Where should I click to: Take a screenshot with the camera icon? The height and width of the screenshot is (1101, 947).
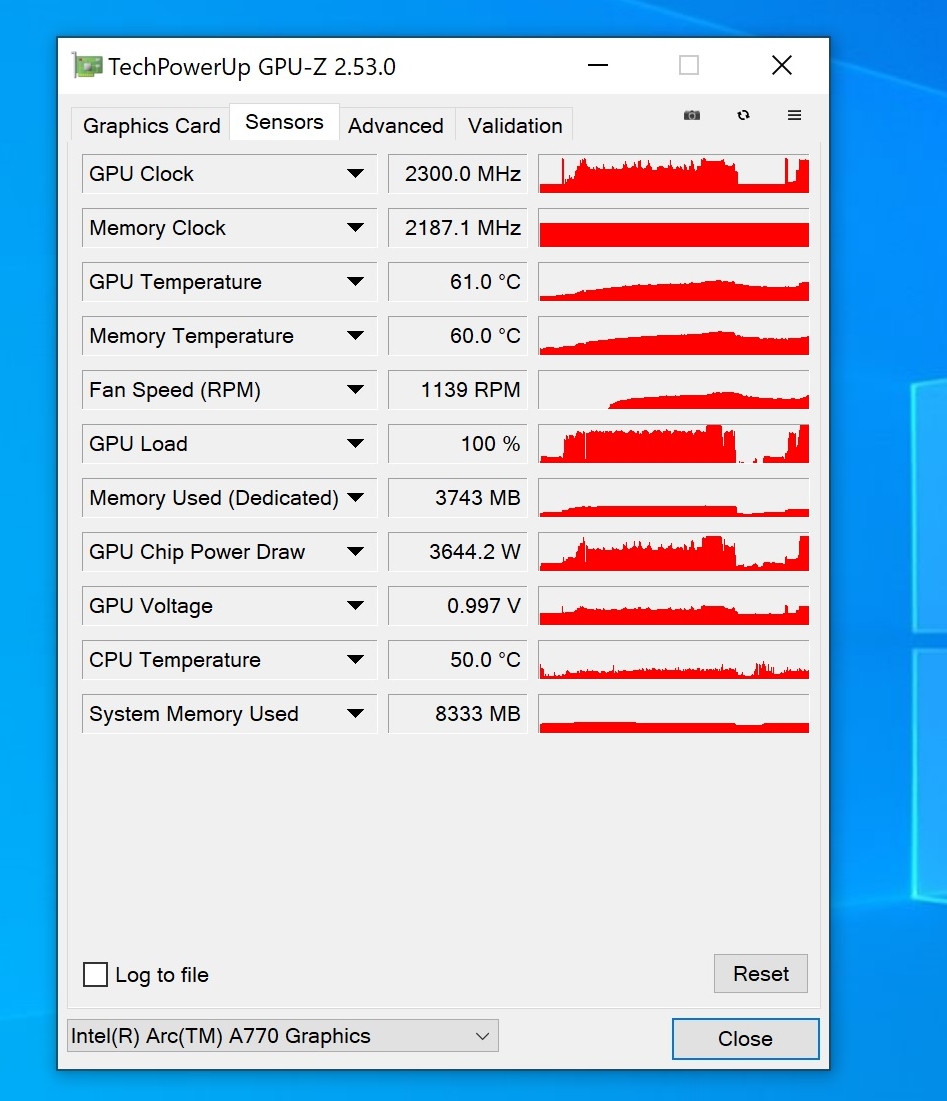[x=691, y=115]
